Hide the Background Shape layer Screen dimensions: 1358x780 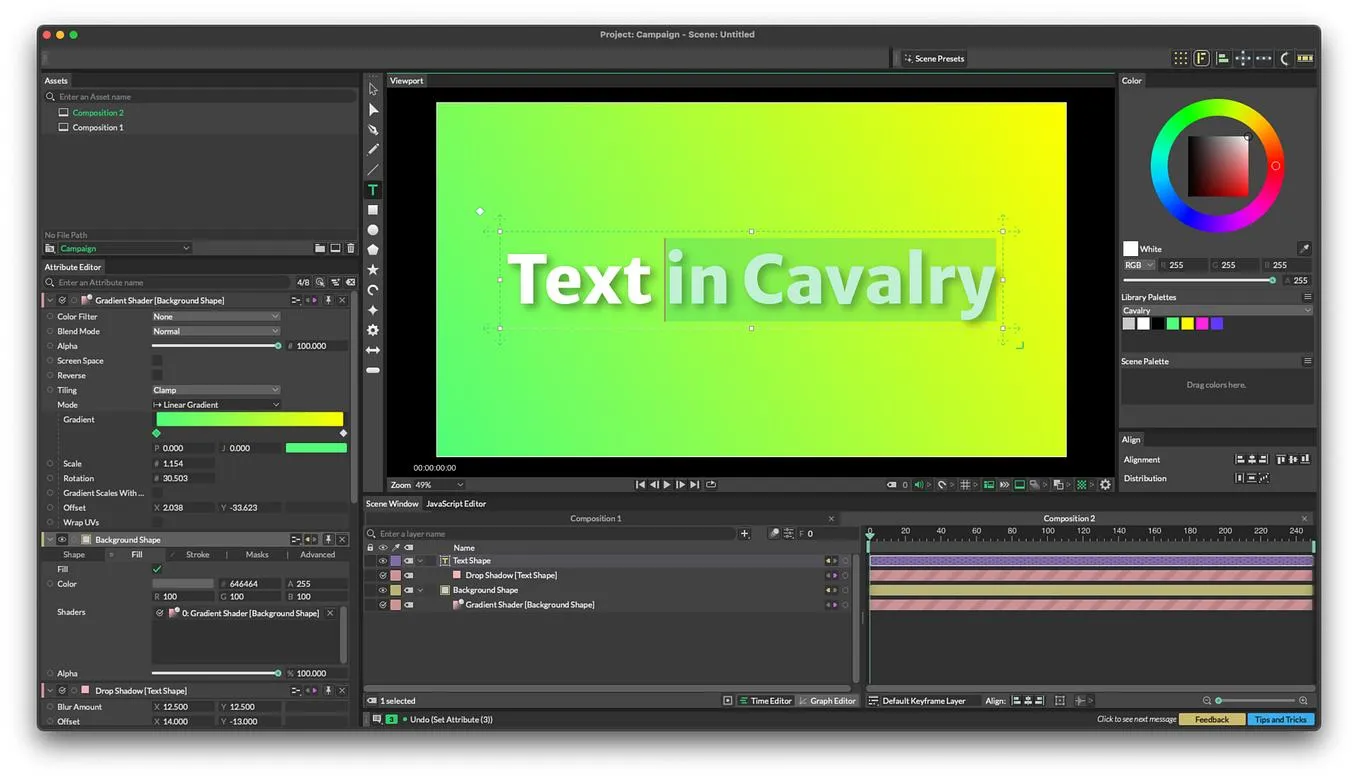tap(382, 590)
